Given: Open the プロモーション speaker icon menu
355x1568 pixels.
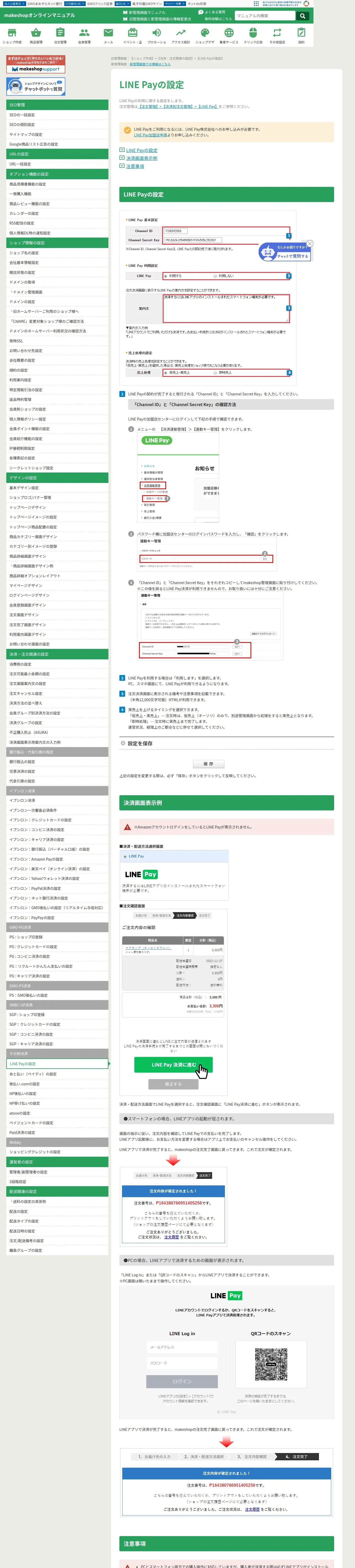Looking at the screenshot, I should coord(156,35).
